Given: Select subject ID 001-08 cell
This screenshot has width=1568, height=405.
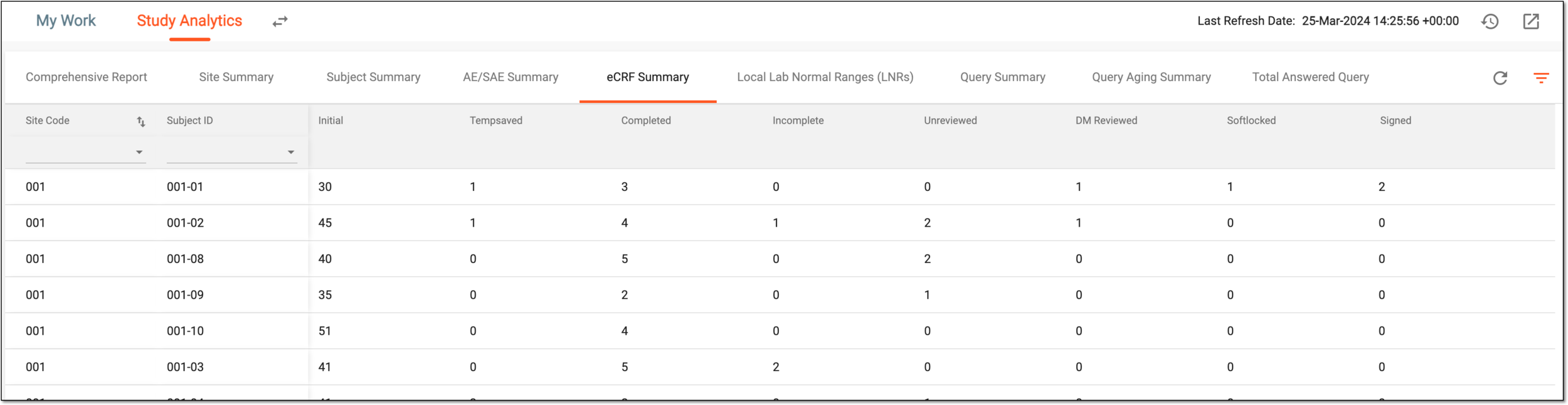Looking at the screenshot, I should (x=185, y=259).
